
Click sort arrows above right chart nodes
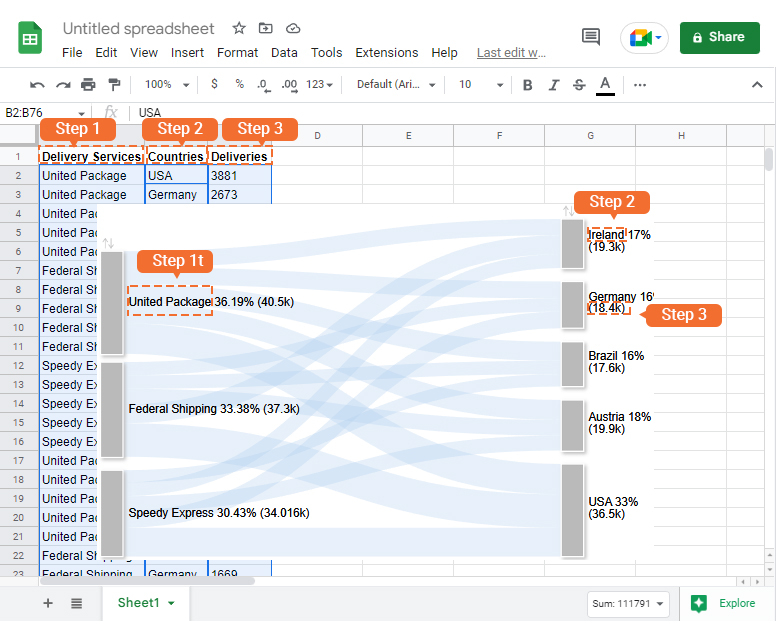pyautogui.click(x=568, y=211)
